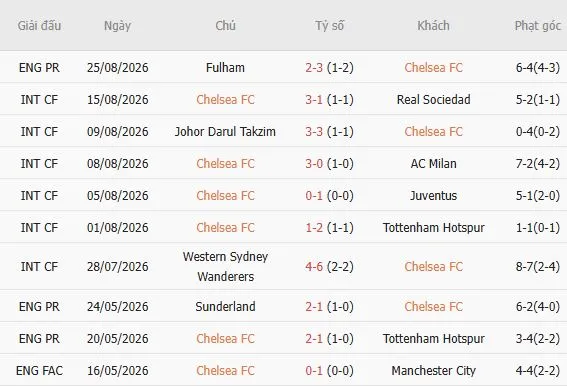The image size is (567, 386).
Task: Open the 2-3 score against Fulham
Action: coord(314,68)
